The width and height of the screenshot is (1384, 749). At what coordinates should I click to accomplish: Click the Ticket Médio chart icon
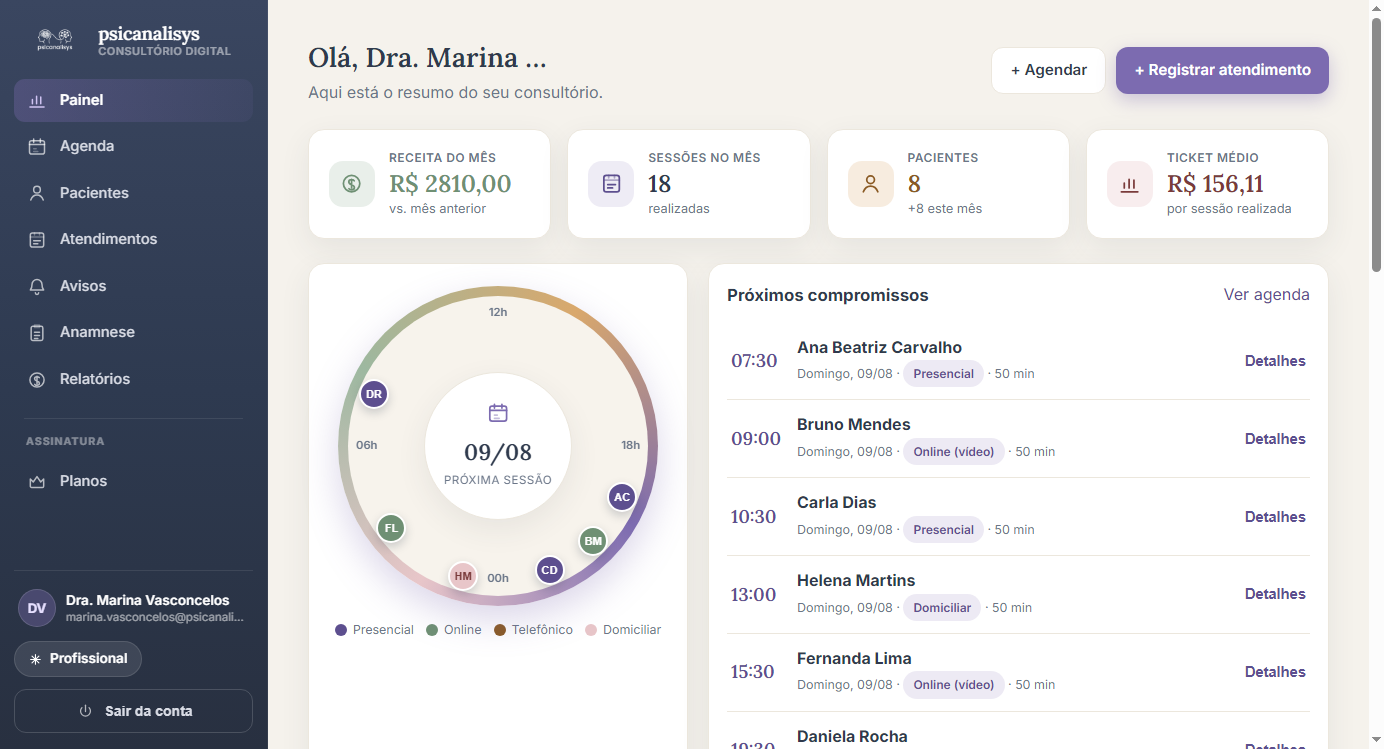[1130, 184]
